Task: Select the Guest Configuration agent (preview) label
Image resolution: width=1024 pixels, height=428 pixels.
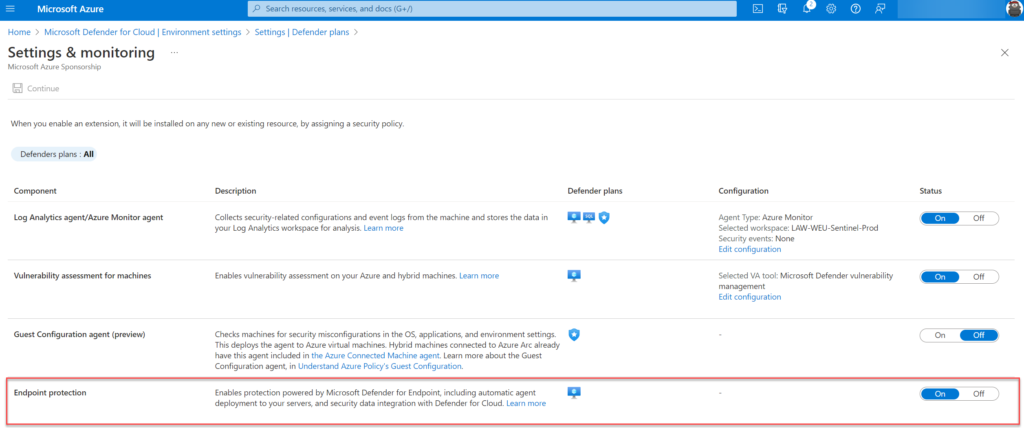Action: point(79,335)
